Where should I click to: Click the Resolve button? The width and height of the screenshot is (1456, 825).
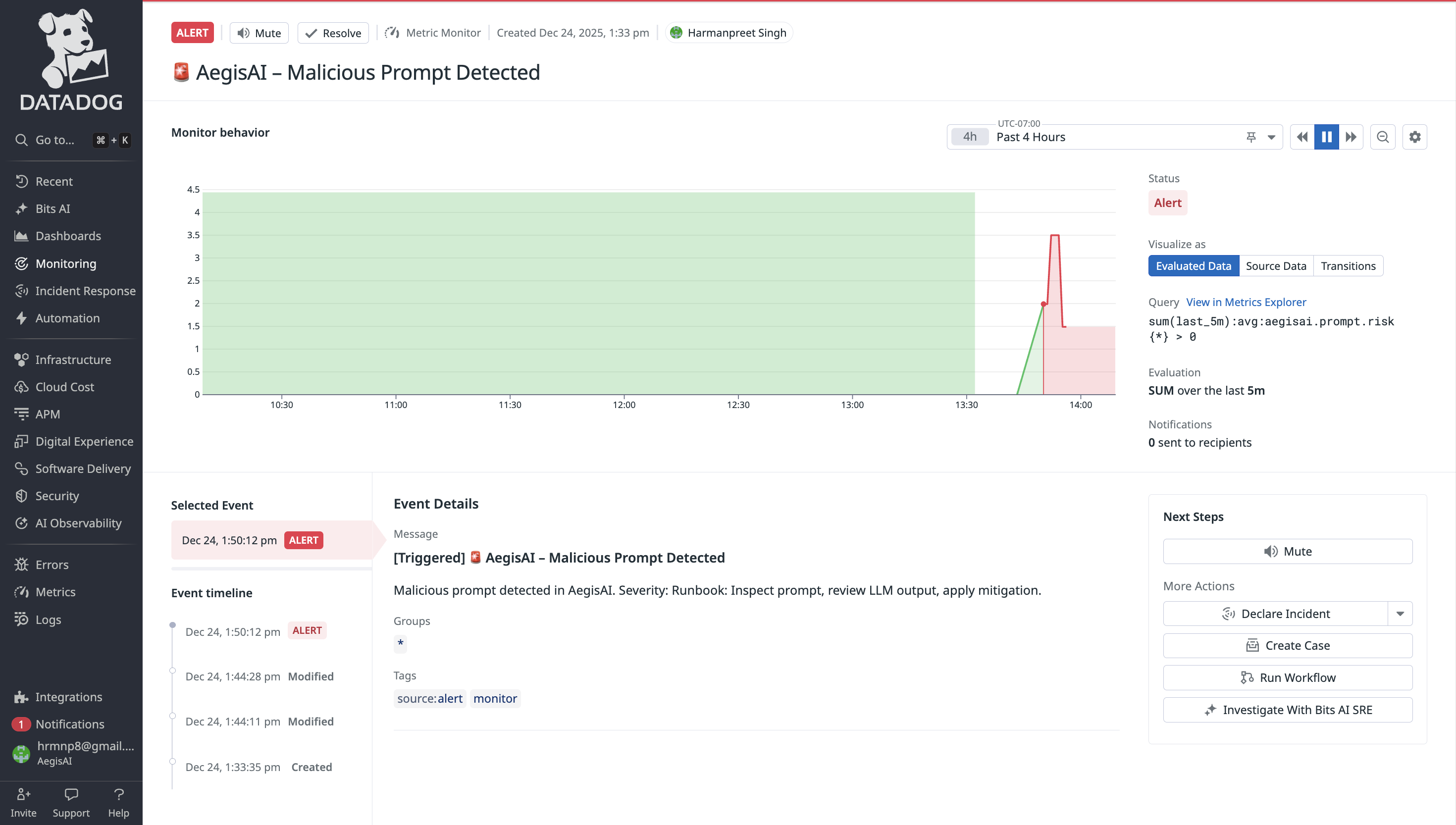(333, 33)
